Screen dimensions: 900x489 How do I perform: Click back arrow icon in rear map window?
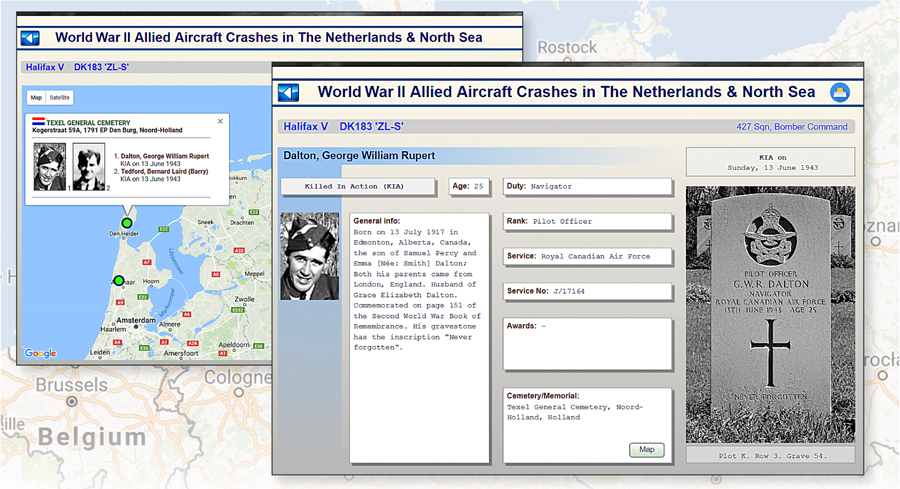(x=30, y=38)
